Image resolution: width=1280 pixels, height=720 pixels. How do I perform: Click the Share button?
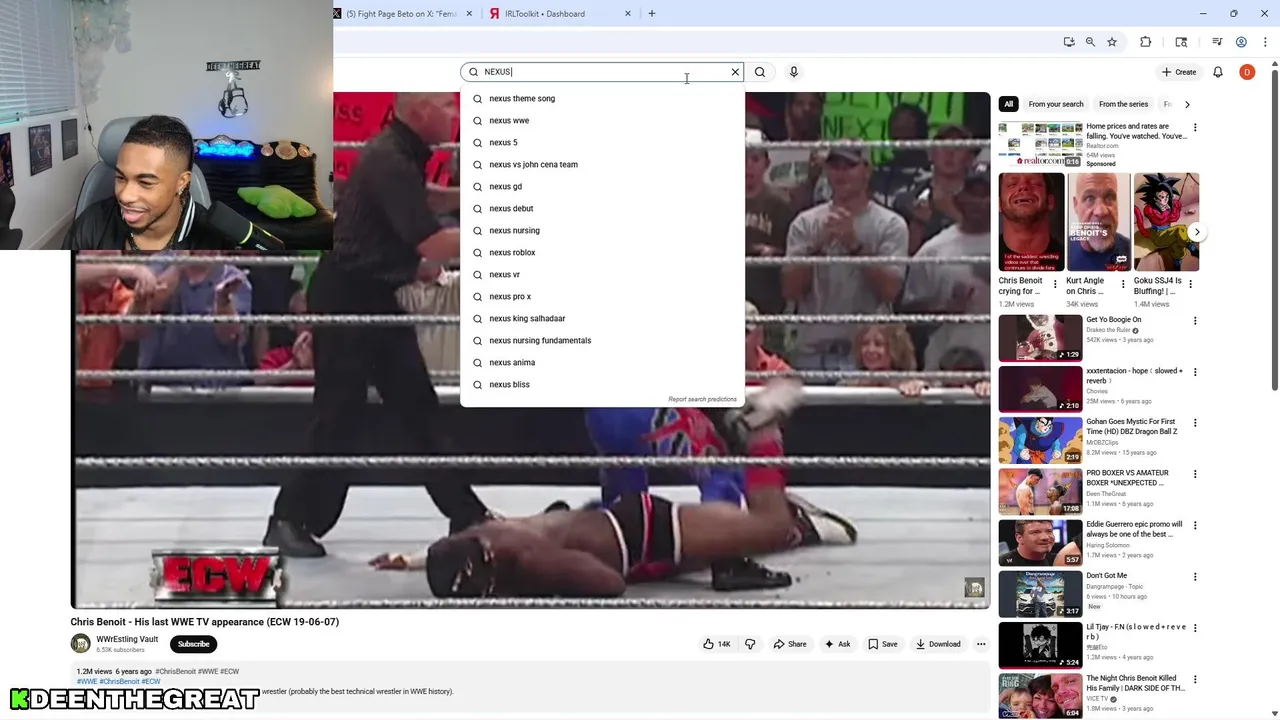tap(790, 644)
